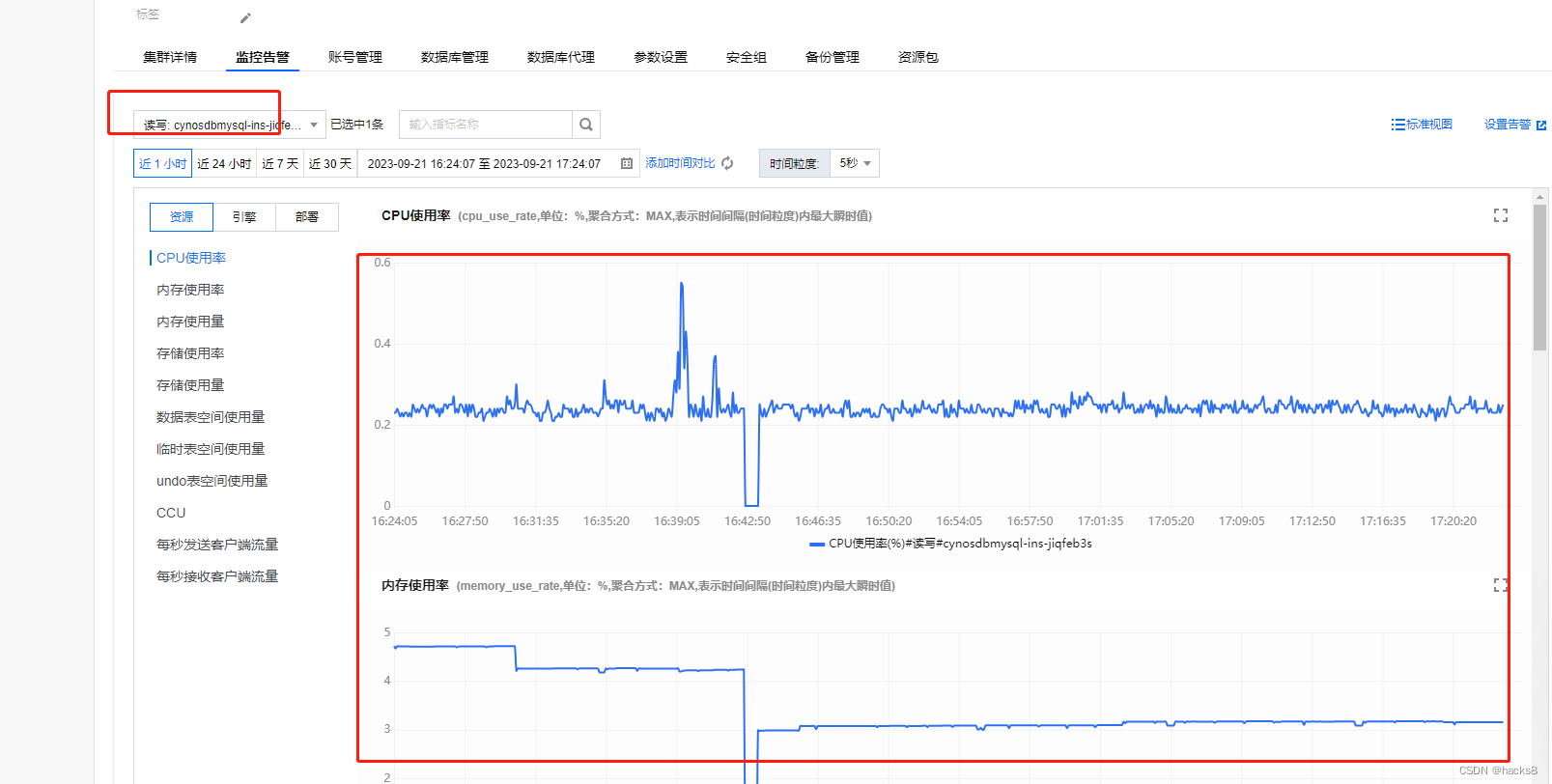Select CCU in the metric list
Image resolution: width=1552 pixels, height=784 pixels.
171,513
